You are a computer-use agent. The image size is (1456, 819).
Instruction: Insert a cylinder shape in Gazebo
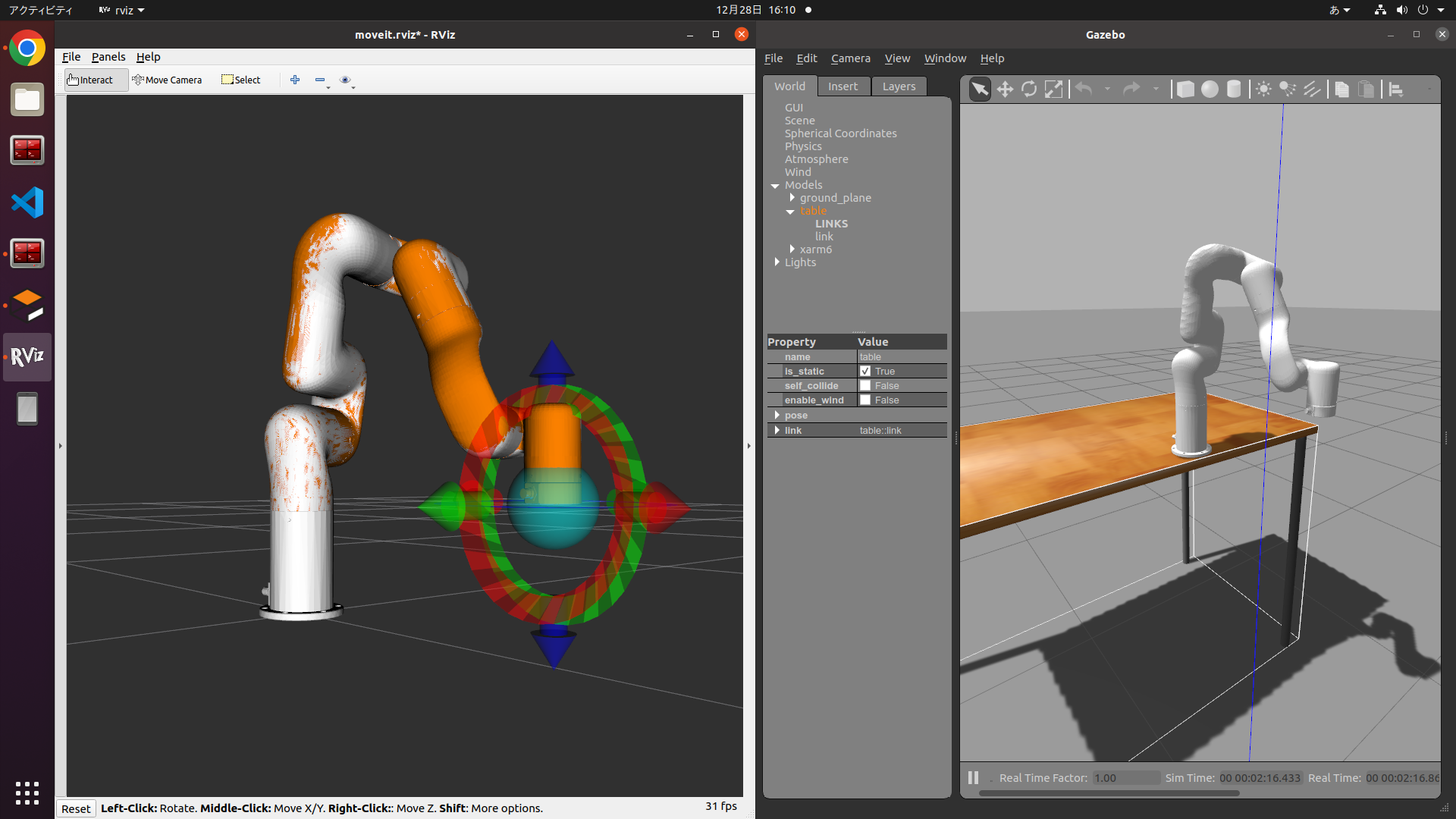[x=1234, y=89]
